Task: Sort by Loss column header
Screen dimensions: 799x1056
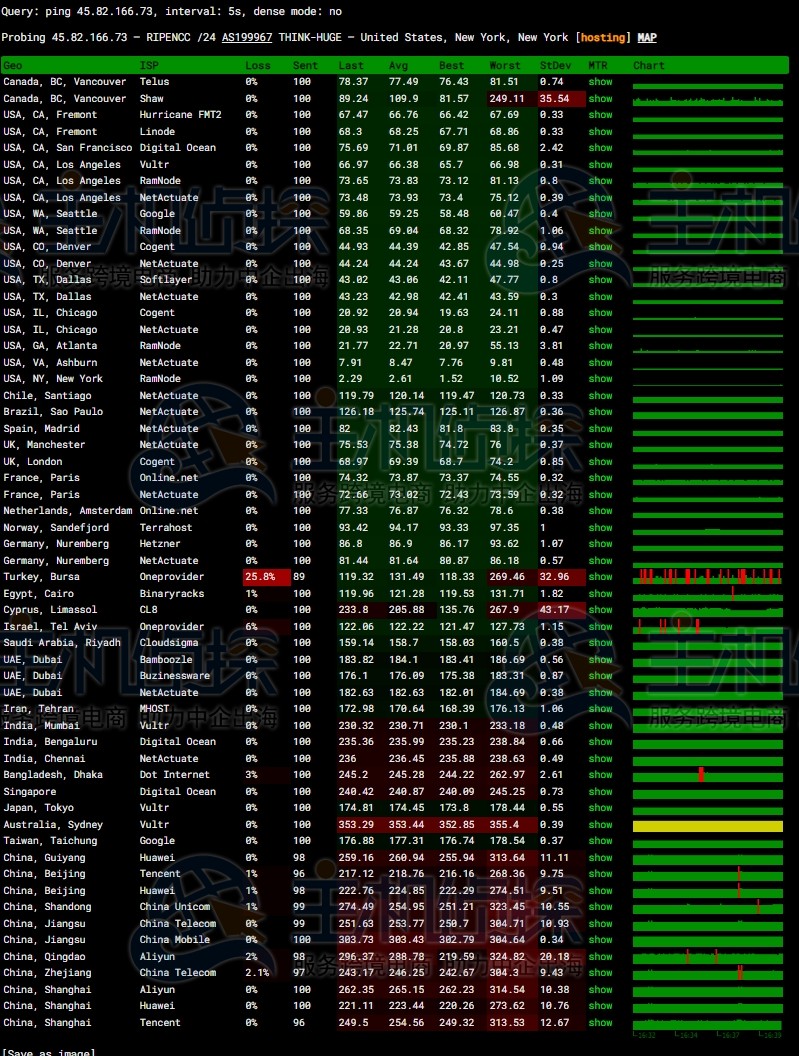Action: pos(257,65)
